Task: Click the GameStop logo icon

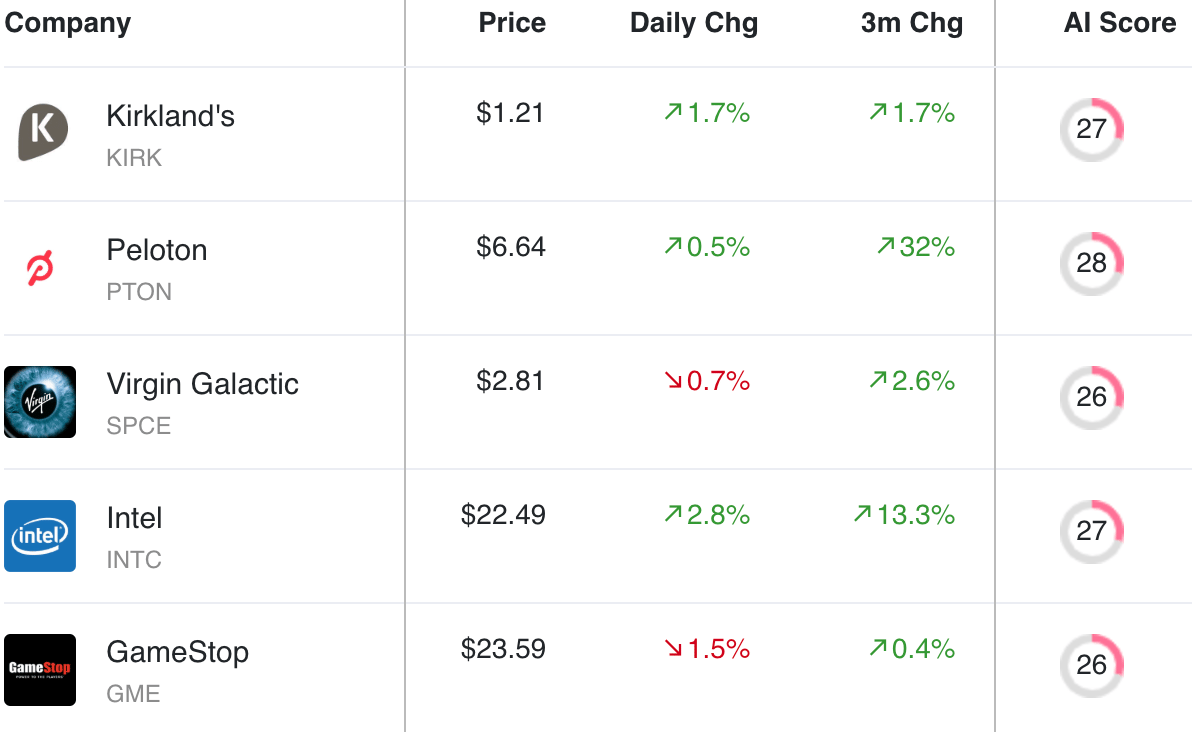Action: tap(40, 670)
